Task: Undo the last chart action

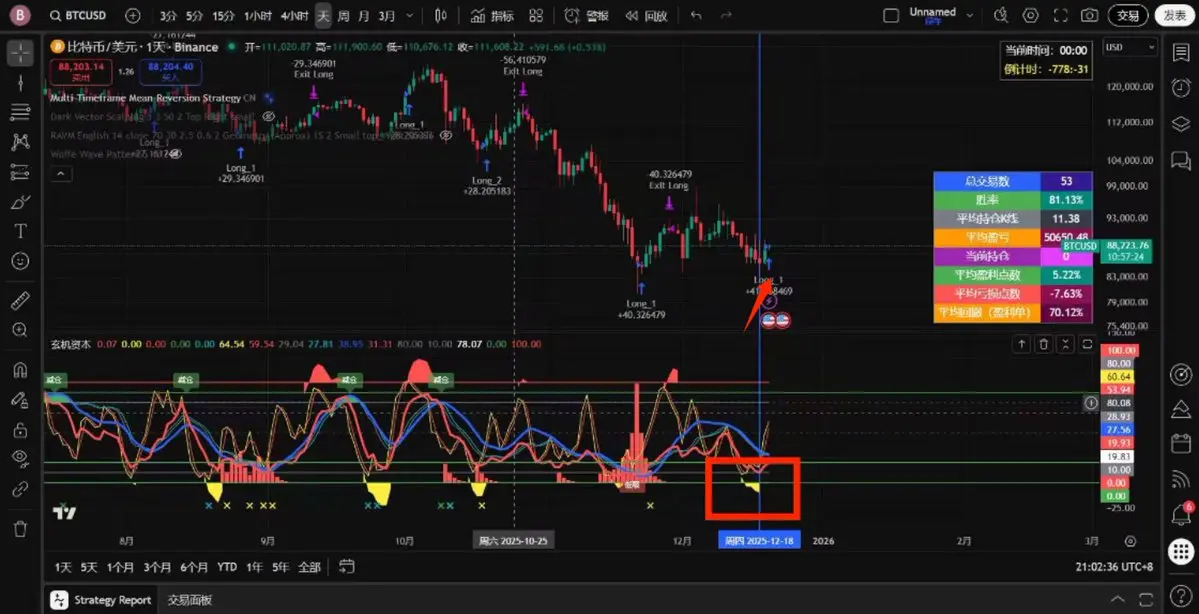Action: 695,15
